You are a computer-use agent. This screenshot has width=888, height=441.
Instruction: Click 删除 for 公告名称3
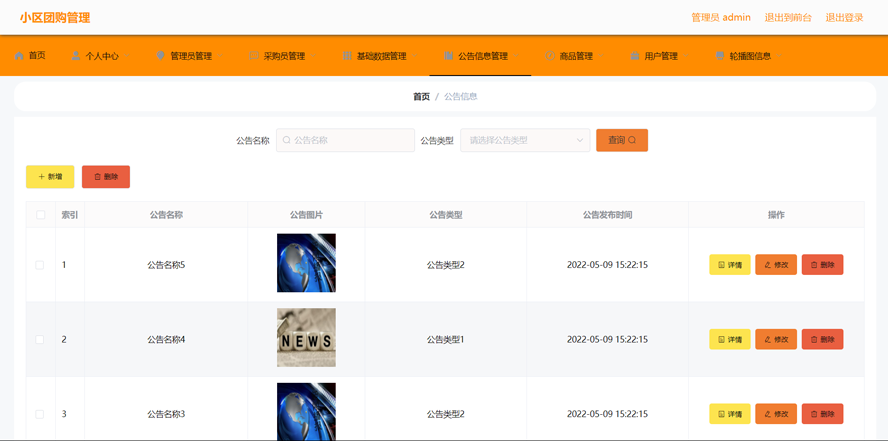[822, 414]
